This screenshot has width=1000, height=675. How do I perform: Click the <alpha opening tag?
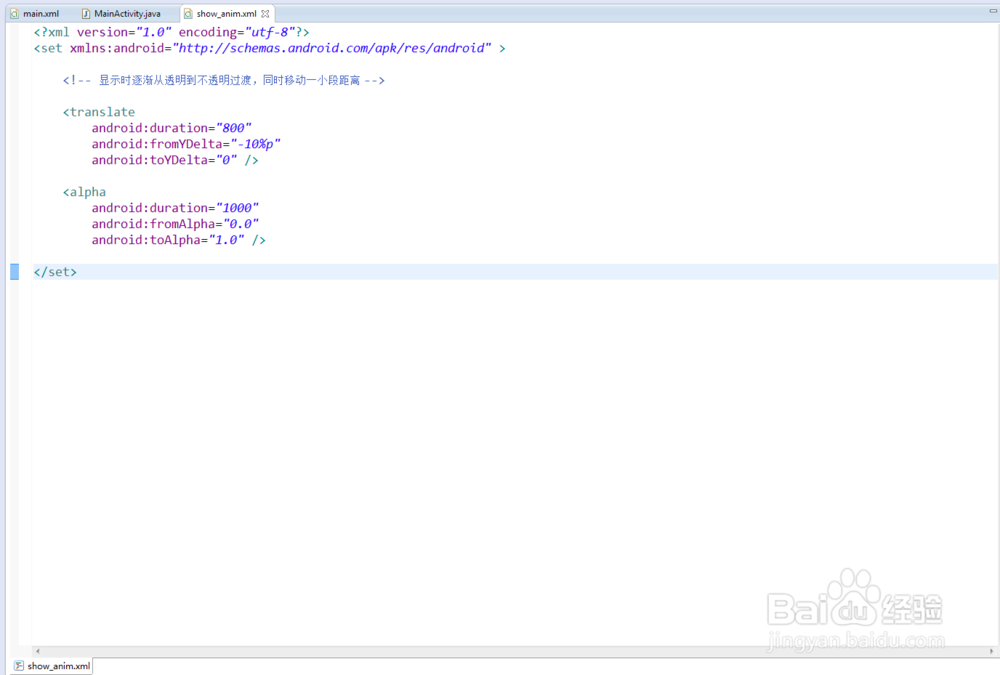(x=84, y=191)
